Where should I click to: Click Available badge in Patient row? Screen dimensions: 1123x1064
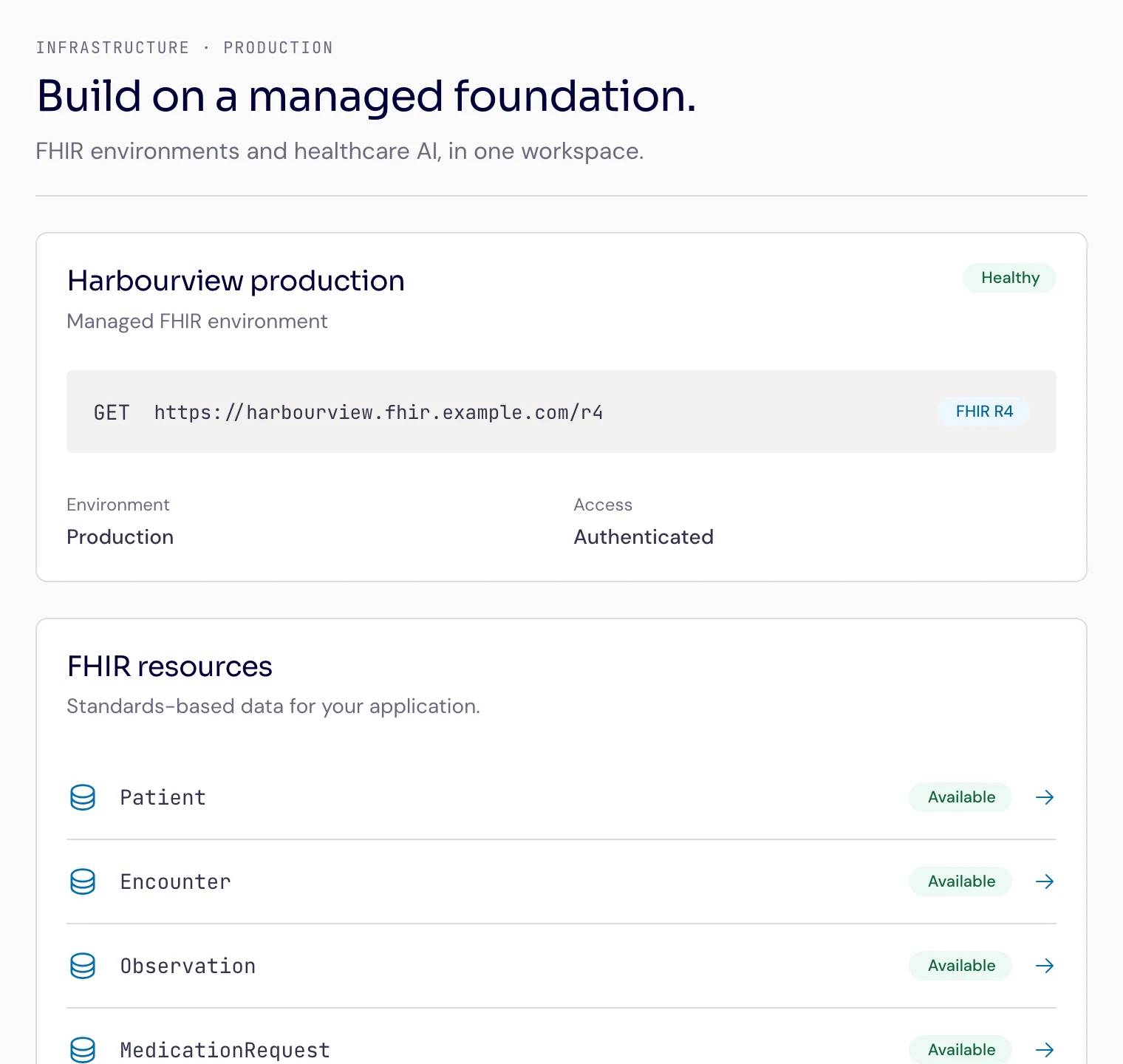pyautogui.click(x=960, y=797)
